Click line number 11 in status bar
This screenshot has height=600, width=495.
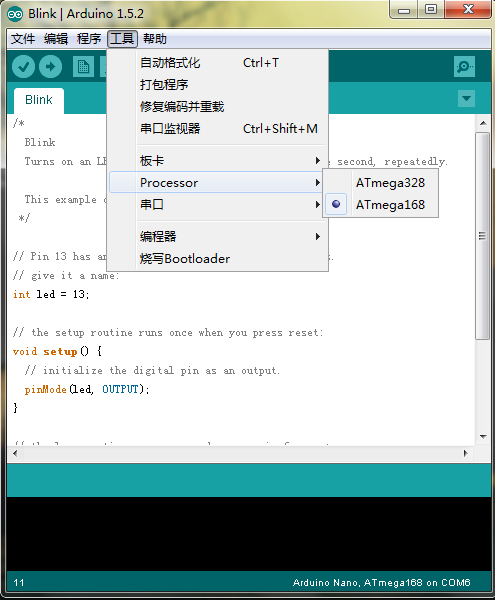tap(19, 583)
